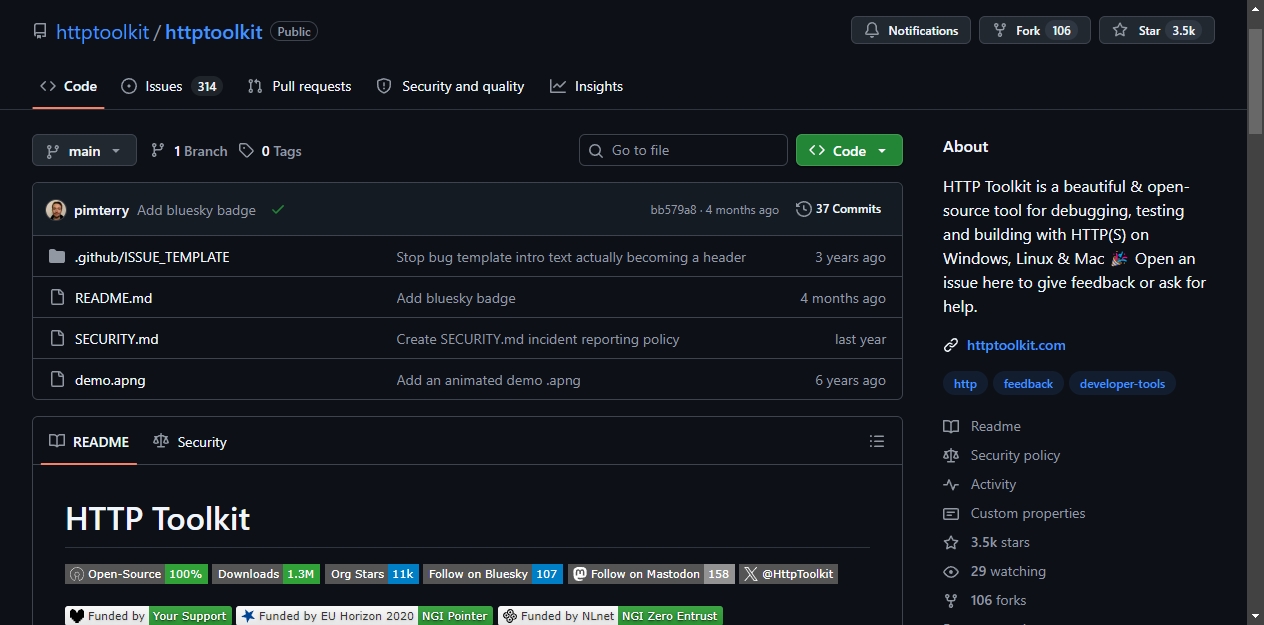Click the Follow on Mastodon 158 badge
The height and width of the screenshot is (625, 1264).
651,574
